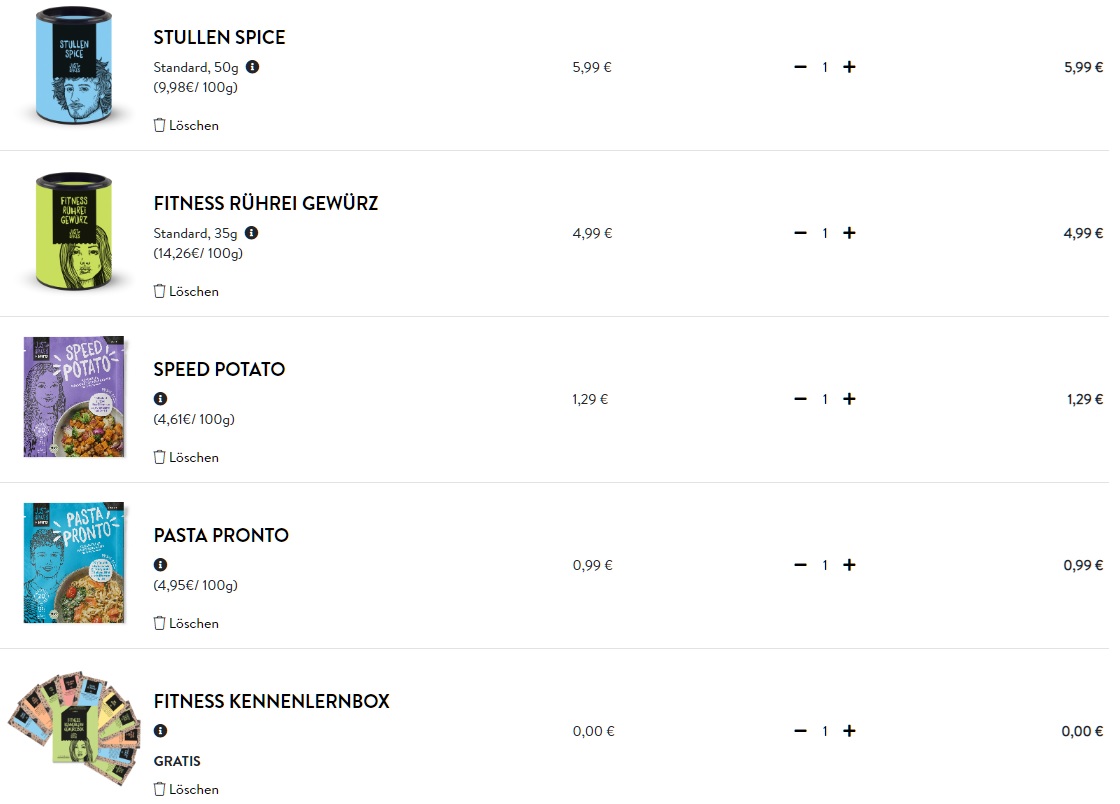Remove Pasta Pronto from cart
The image size is (1120, 804).
point(186,623)
